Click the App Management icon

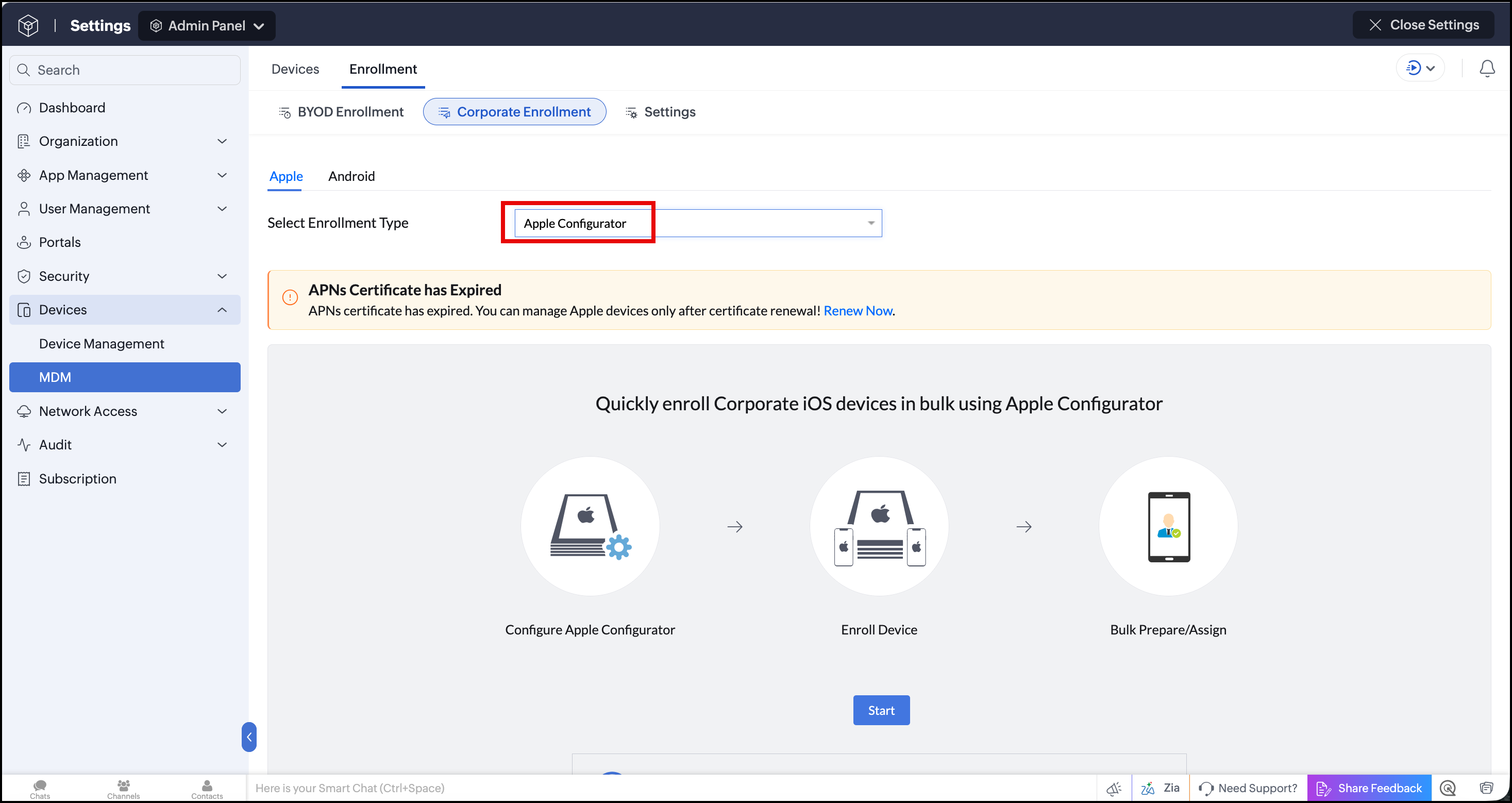[24, 176]
